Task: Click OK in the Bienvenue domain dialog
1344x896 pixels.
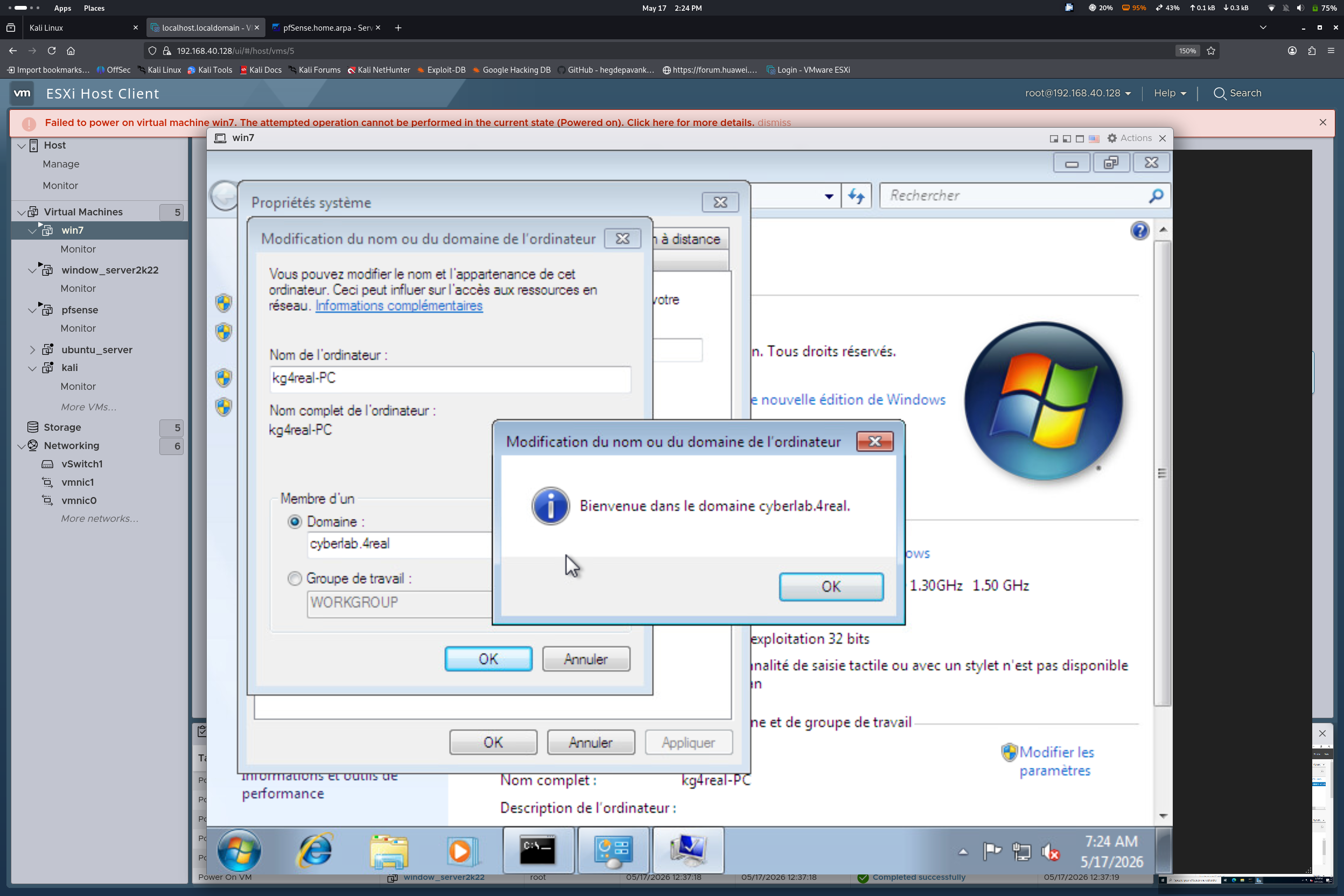Action: coord(831,586)
